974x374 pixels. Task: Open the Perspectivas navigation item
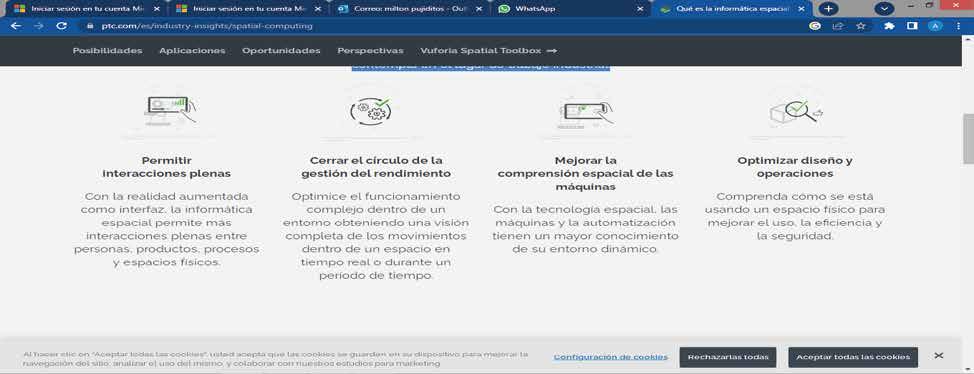point(370,51)
